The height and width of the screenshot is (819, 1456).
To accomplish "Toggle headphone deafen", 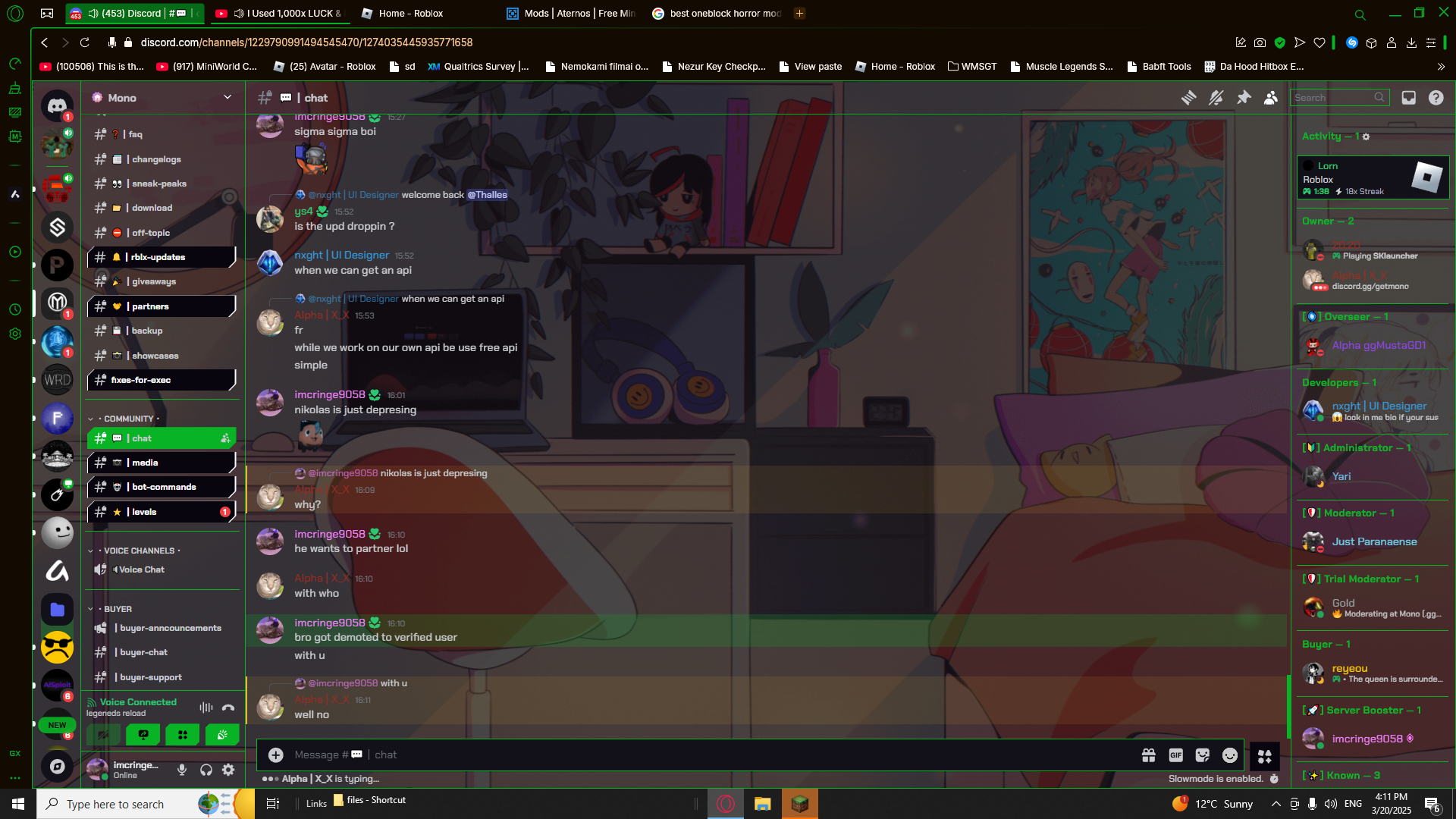I will pos(206,770).
